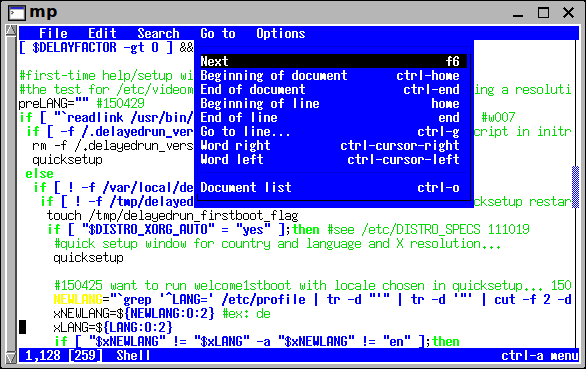Screen dimensions: 586x369
Task: Click the '#first-time help/setup' comment line
Action: [106, 76]
